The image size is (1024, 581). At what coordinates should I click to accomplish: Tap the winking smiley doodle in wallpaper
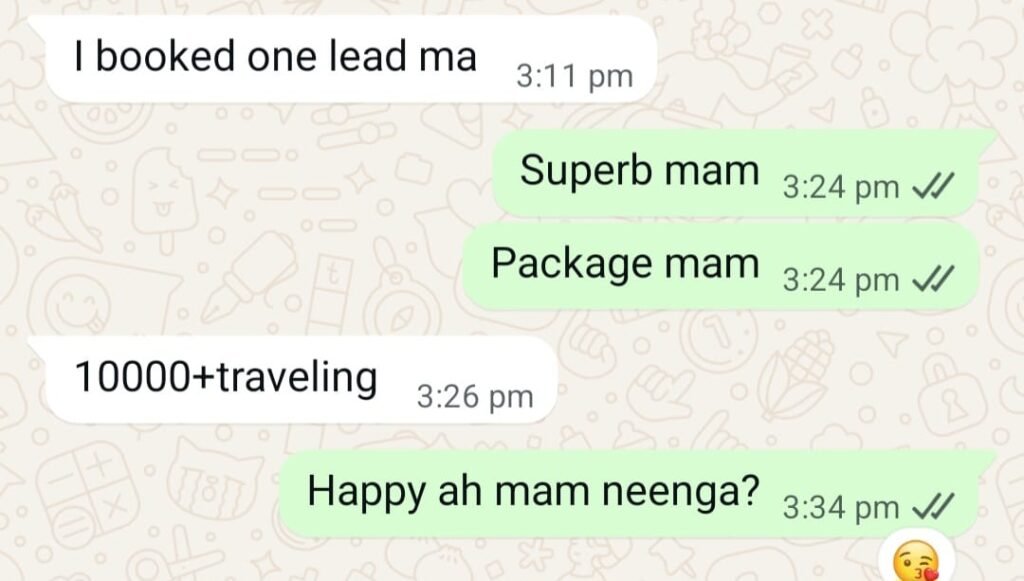click(80, 304)
